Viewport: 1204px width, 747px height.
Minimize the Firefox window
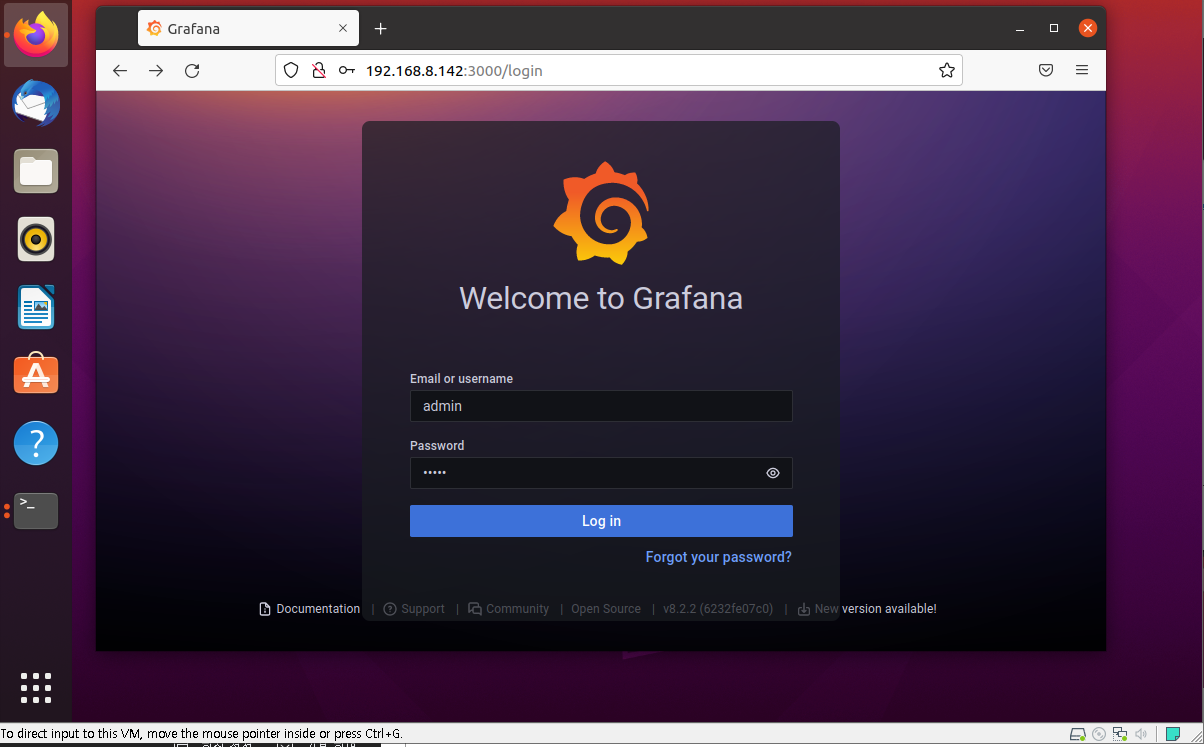1020,29
